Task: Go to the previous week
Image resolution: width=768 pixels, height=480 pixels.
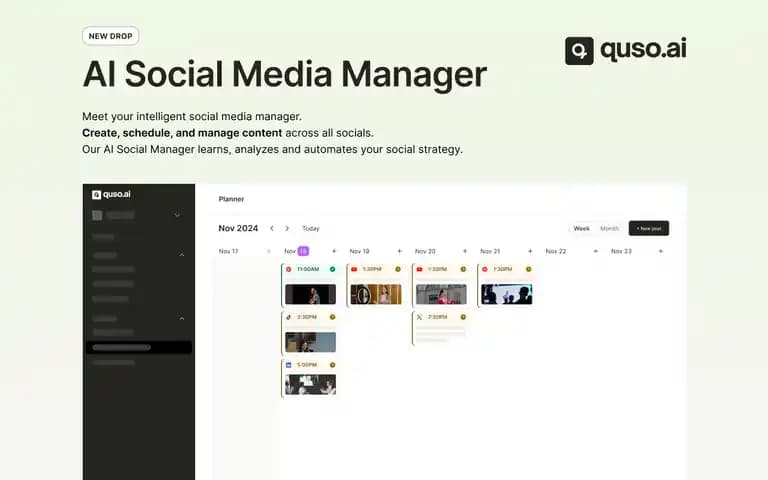Action: [x=272, y=228]
